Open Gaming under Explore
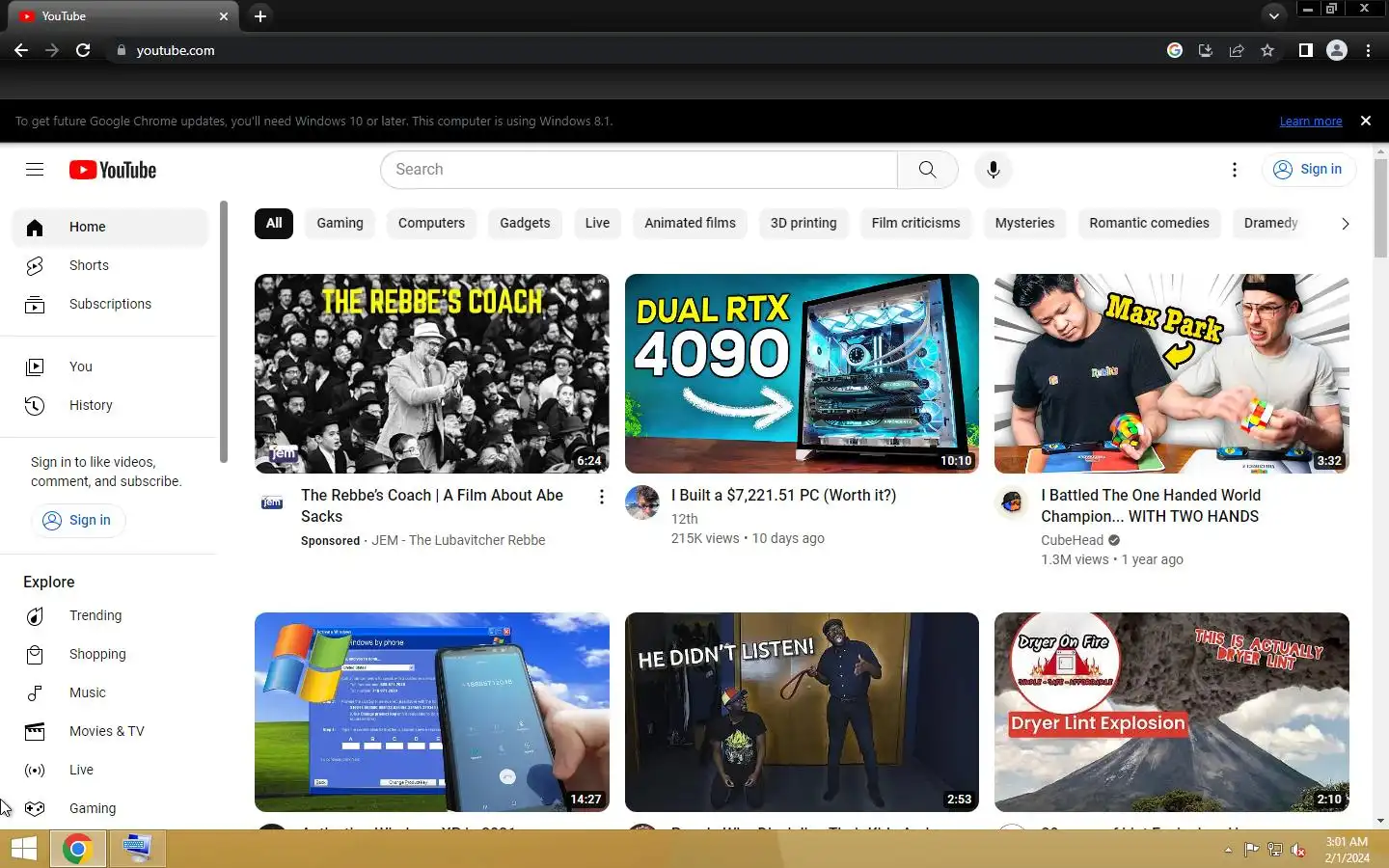 (x=110, y=808)
